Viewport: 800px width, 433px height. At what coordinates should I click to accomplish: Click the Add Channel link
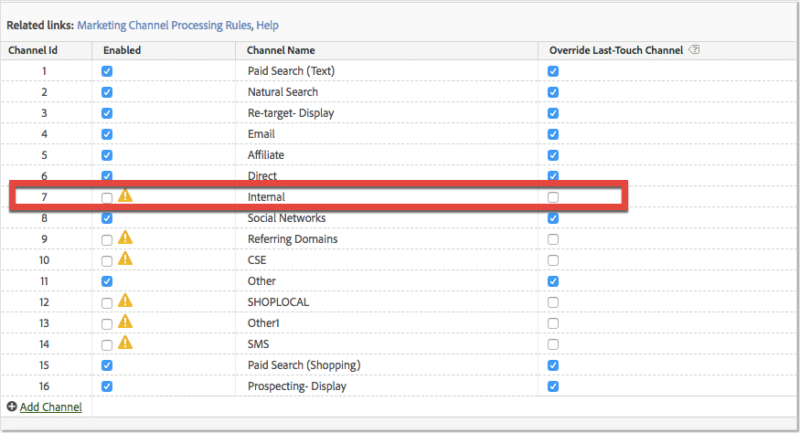[51, 407]
